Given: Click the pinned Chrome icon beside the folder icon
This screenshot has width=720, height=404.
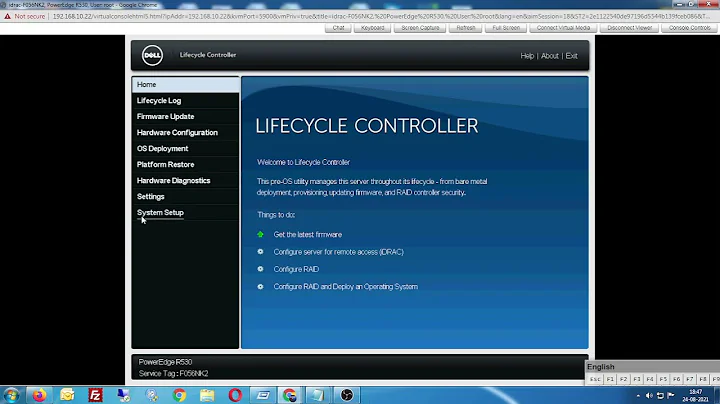Looking at the screenshot, I should pos(179,395).
